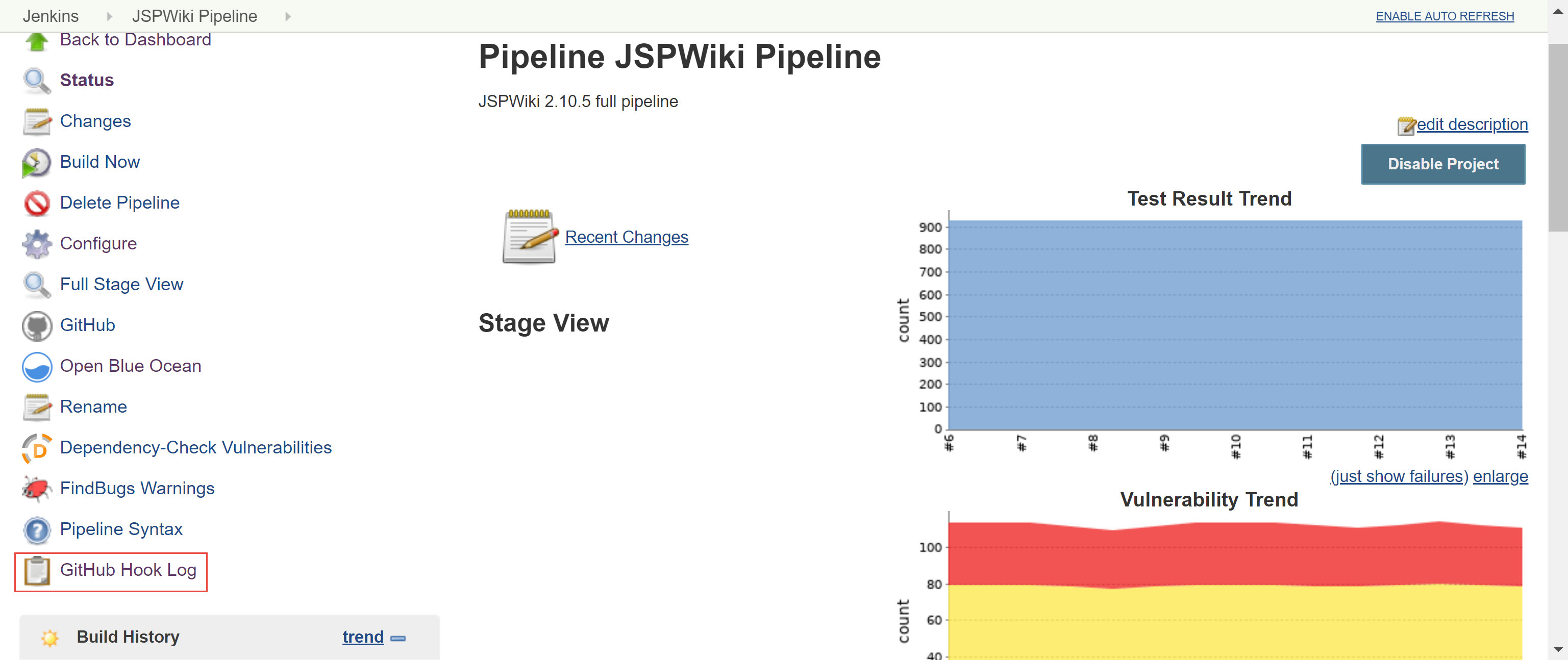Image resolution: width=1568 pixels, height=660 pixels.
Task: Click the Changes notepad icon in sidebar
Action: 37,122
